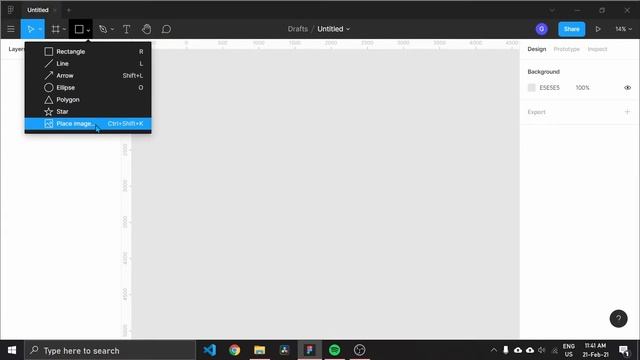The height and width of the screenshot is (360, 640).
Task: Select the Frame tool
Action: (56, 29)
